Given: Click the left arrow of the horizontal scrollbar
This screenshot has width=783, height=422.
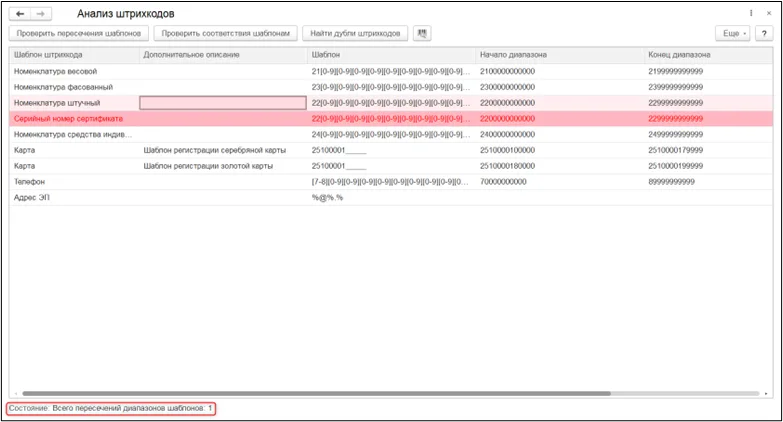Looking at the screenshot, I should [x=15, y=394].
